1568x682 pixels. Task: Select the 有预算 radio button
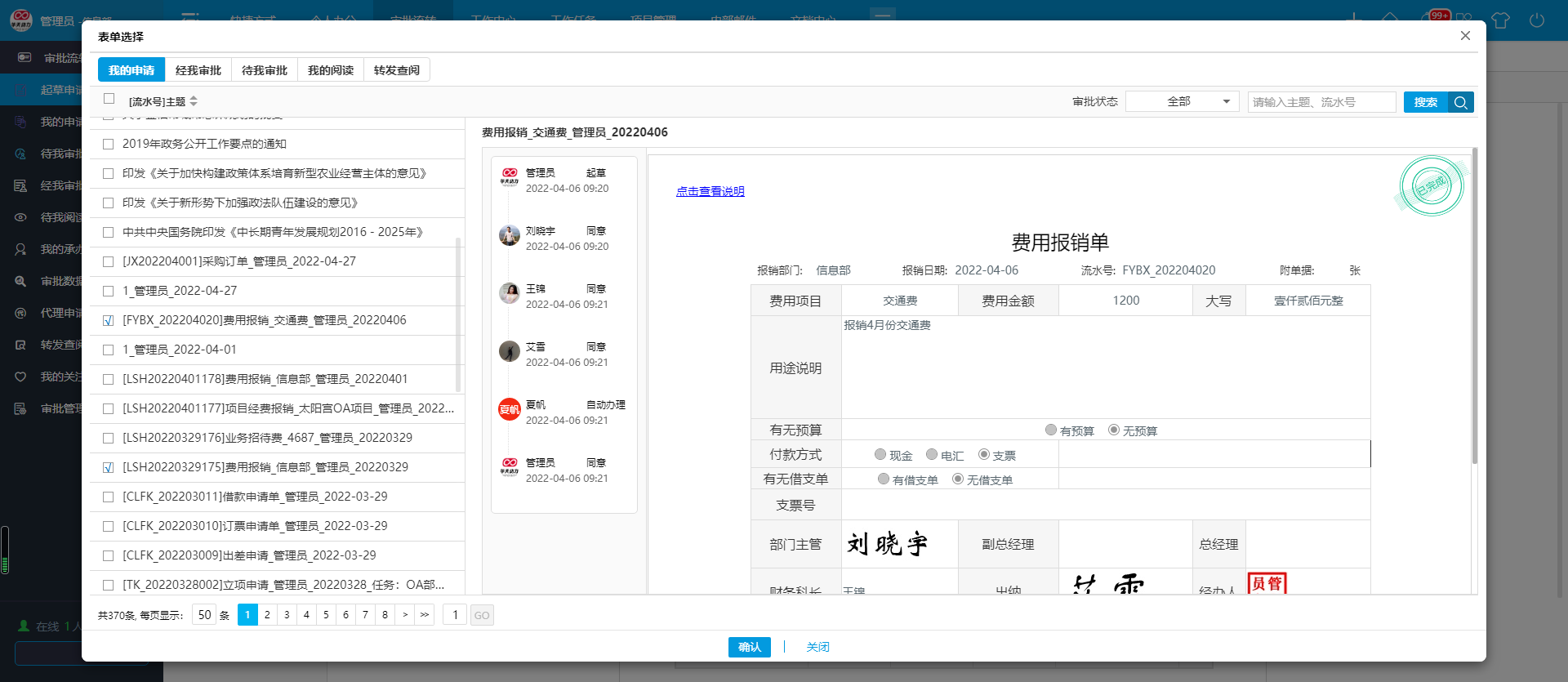tap(1051, 430)
